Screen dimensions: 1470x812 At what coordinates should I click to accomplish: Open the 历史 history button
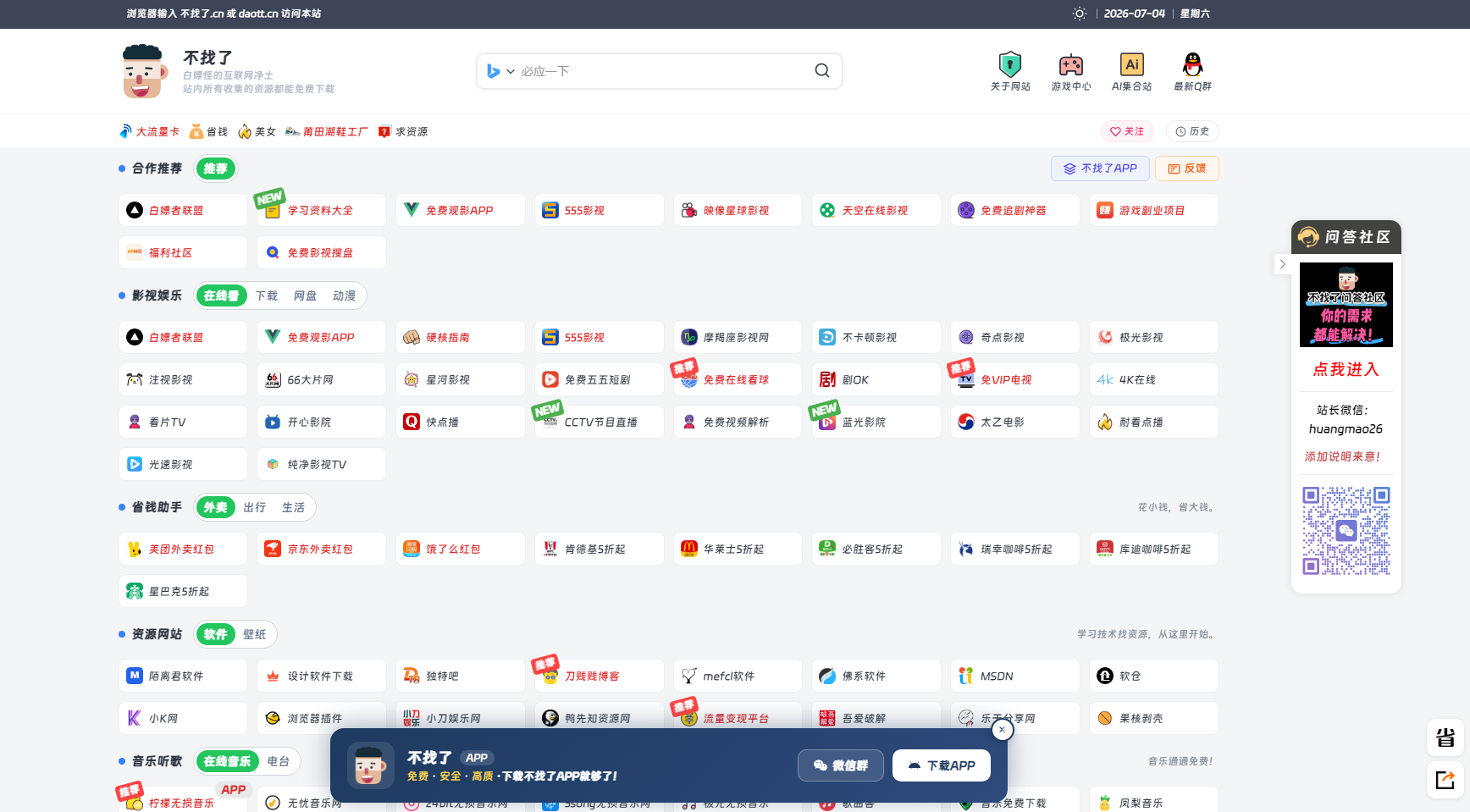tap(1192, 131)
